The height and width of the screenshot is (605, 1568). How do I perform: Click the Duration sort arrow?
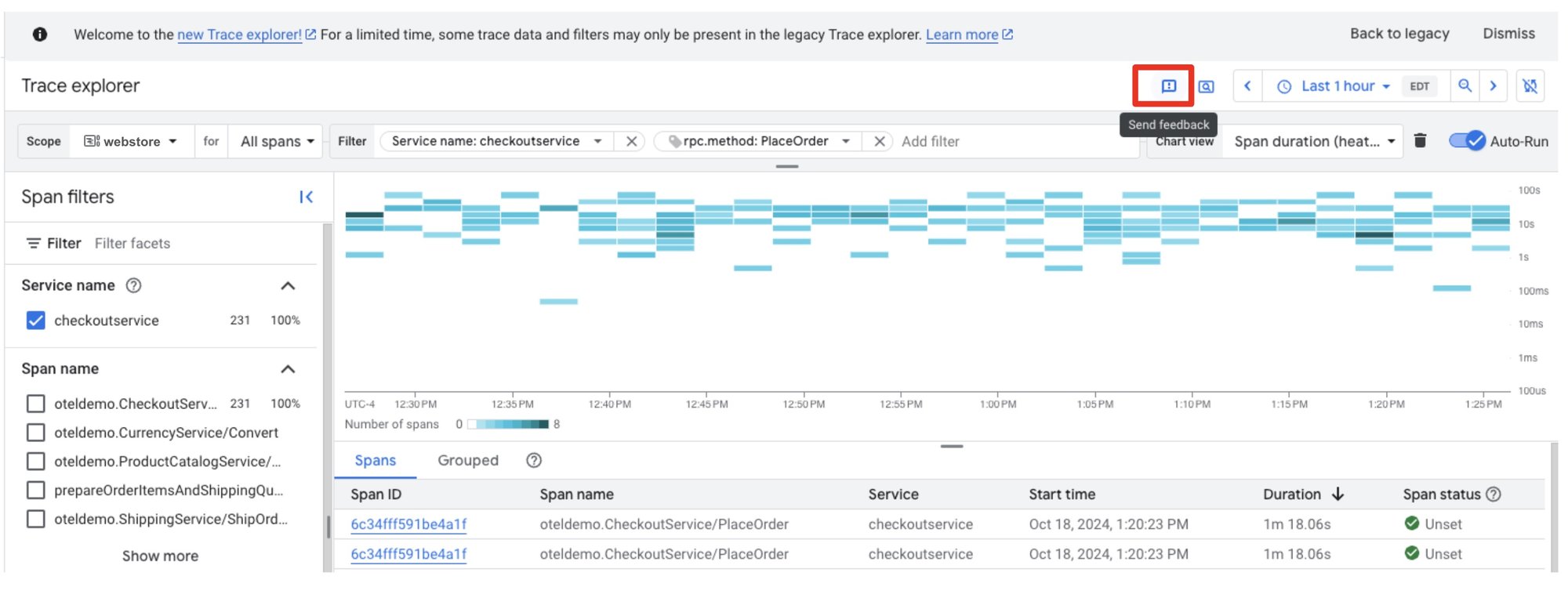[x=1338, y=495]
